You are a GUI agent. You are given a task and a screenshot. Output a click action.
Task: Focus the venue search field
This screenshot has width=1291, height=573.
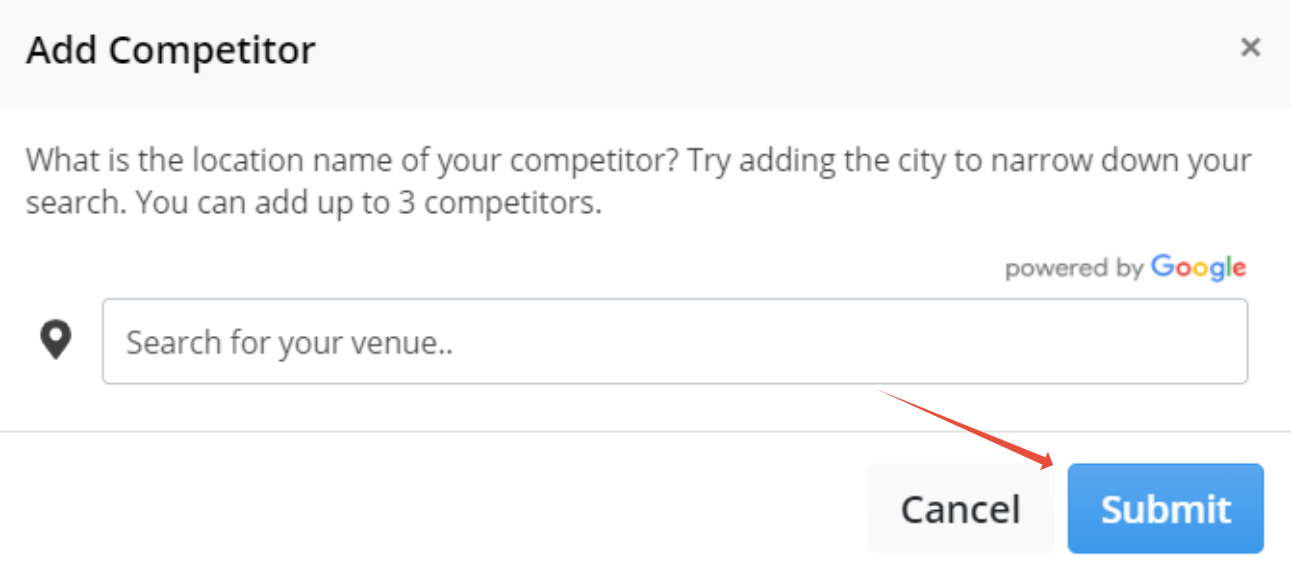pyautogui.click(x=675, y=341)
